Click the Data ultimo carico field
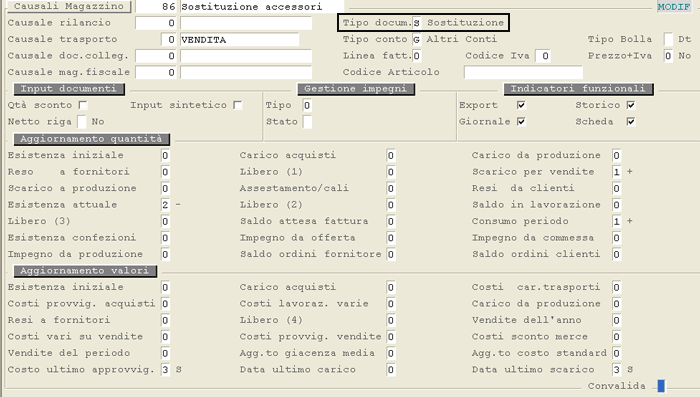This screenshot has width=700, height=397. coord(391,370)
